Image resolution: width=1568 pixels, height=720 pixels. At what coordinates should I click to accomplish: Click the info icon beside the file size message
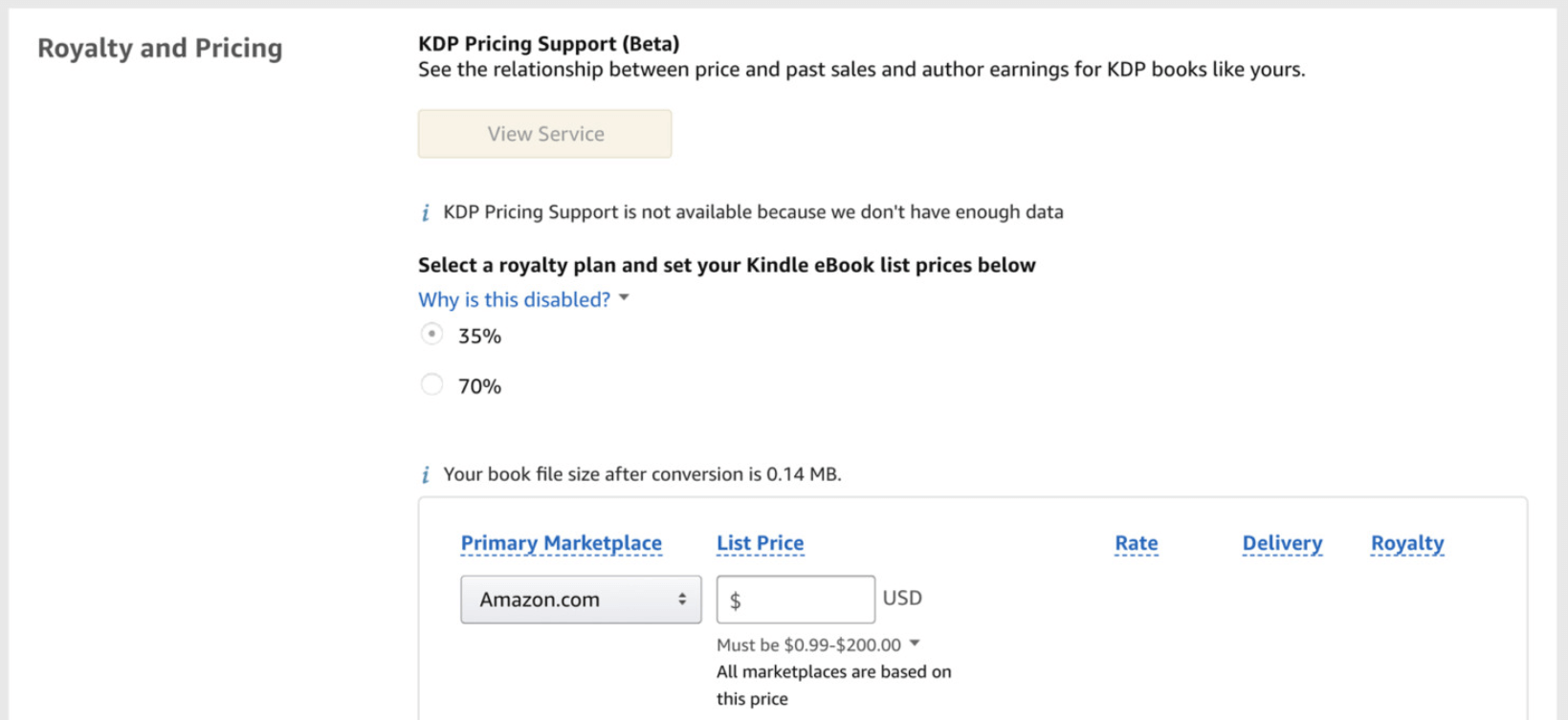tap(425, 473)
